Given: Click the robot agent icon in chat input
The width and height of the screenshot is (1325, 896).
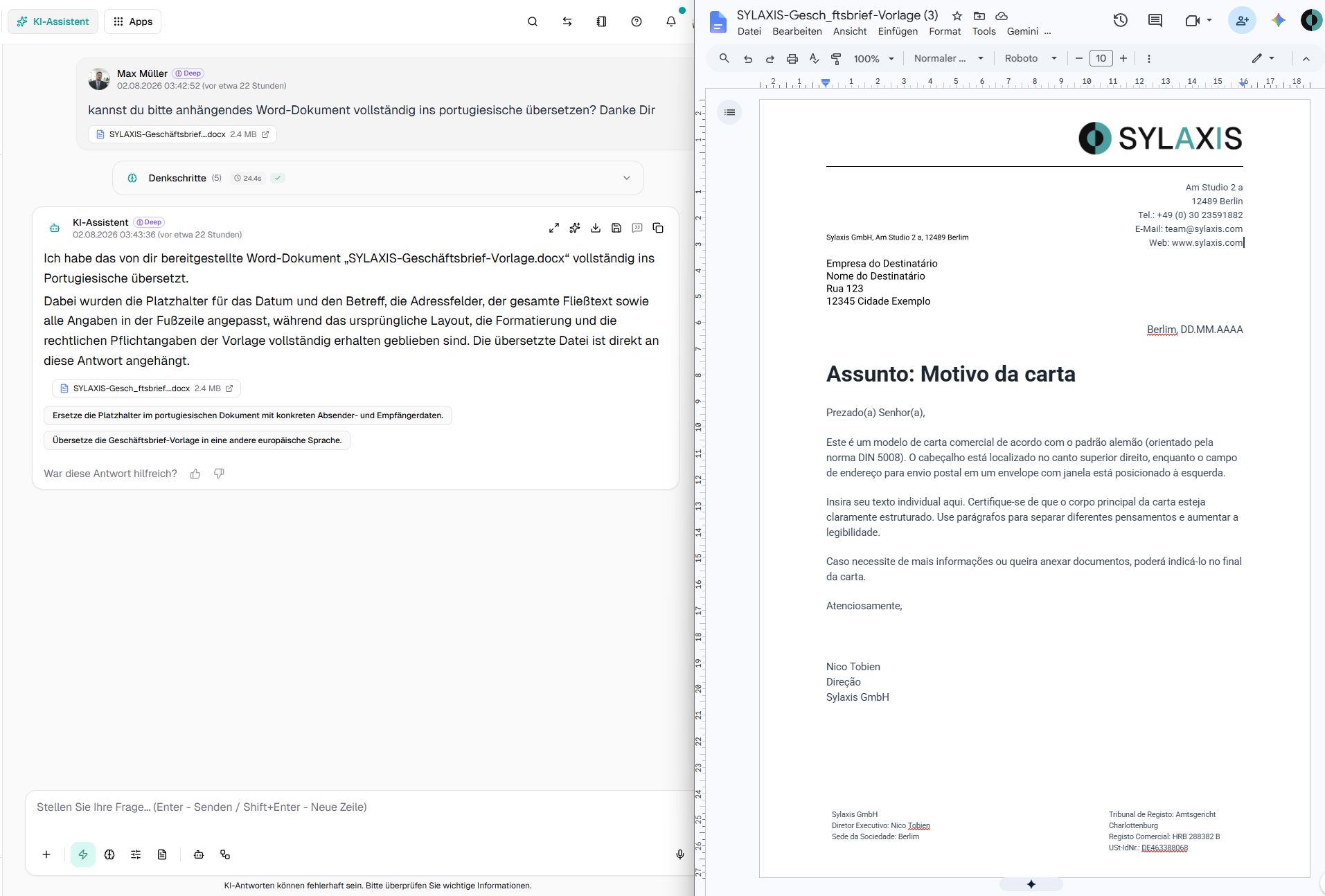Looking at the screenshot, I should (x=199, y=854).
